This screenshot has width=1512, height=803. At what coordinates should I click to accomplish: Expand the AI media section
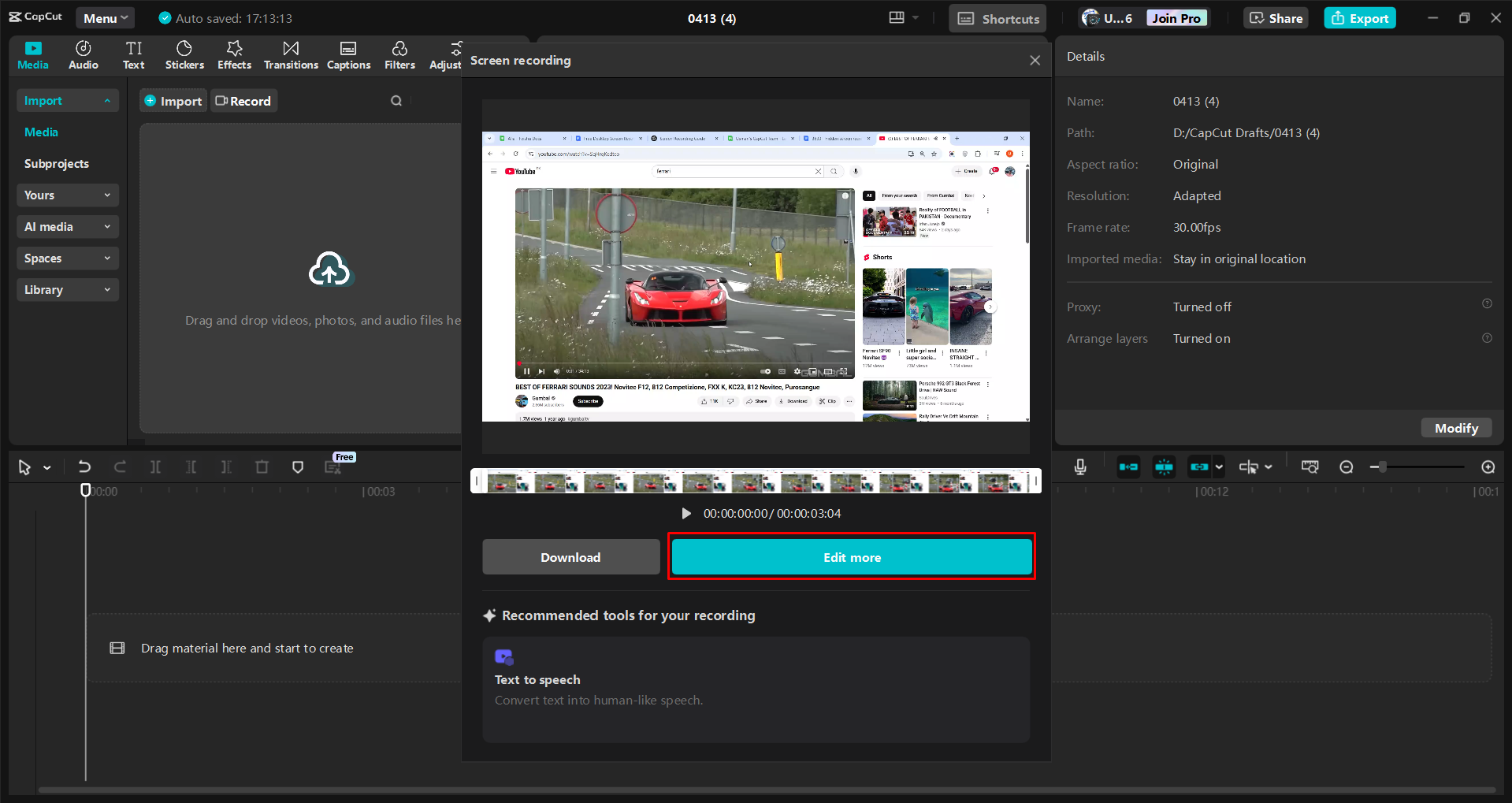pos(67,226)
